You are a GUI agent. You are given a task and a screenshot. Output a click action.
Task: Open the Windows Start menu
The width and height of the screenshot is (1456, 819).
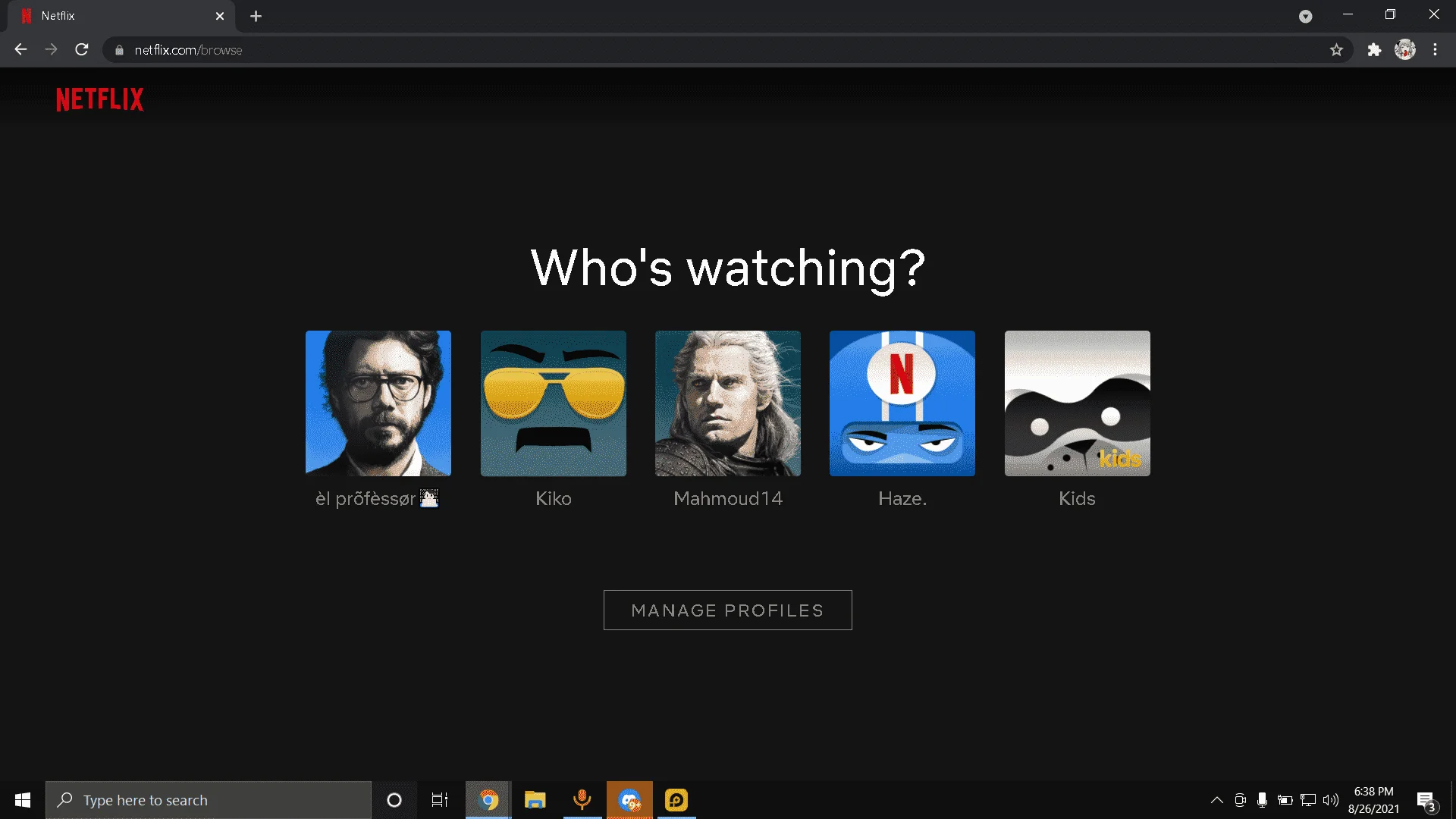(x=23, y=800)
